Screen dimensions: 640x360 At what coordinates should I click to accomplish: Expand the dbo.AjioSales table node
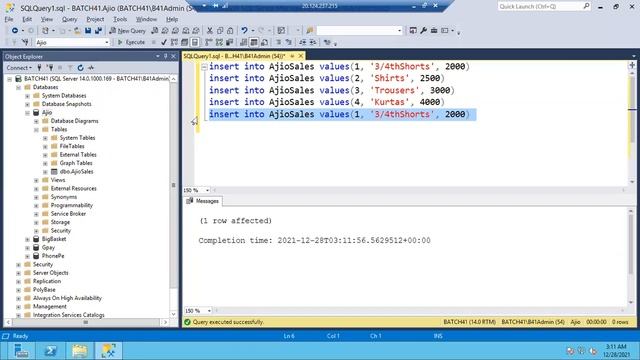[x=45, y=172]
